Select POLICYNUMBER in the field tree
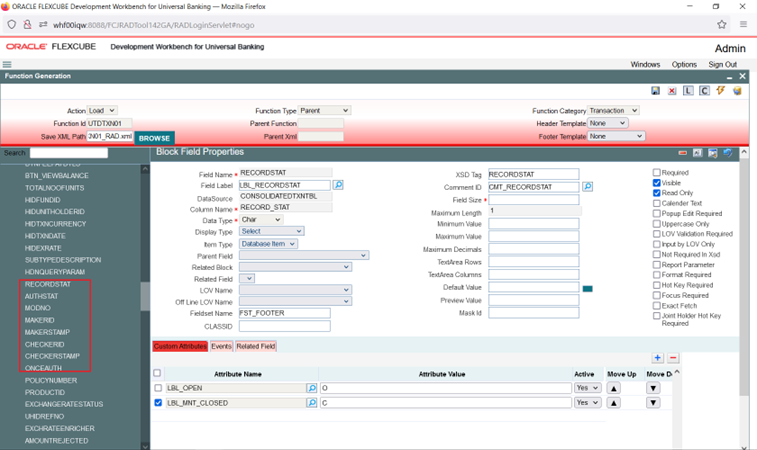This screenshot has height=450, width=757. click(x=51, y=380)
